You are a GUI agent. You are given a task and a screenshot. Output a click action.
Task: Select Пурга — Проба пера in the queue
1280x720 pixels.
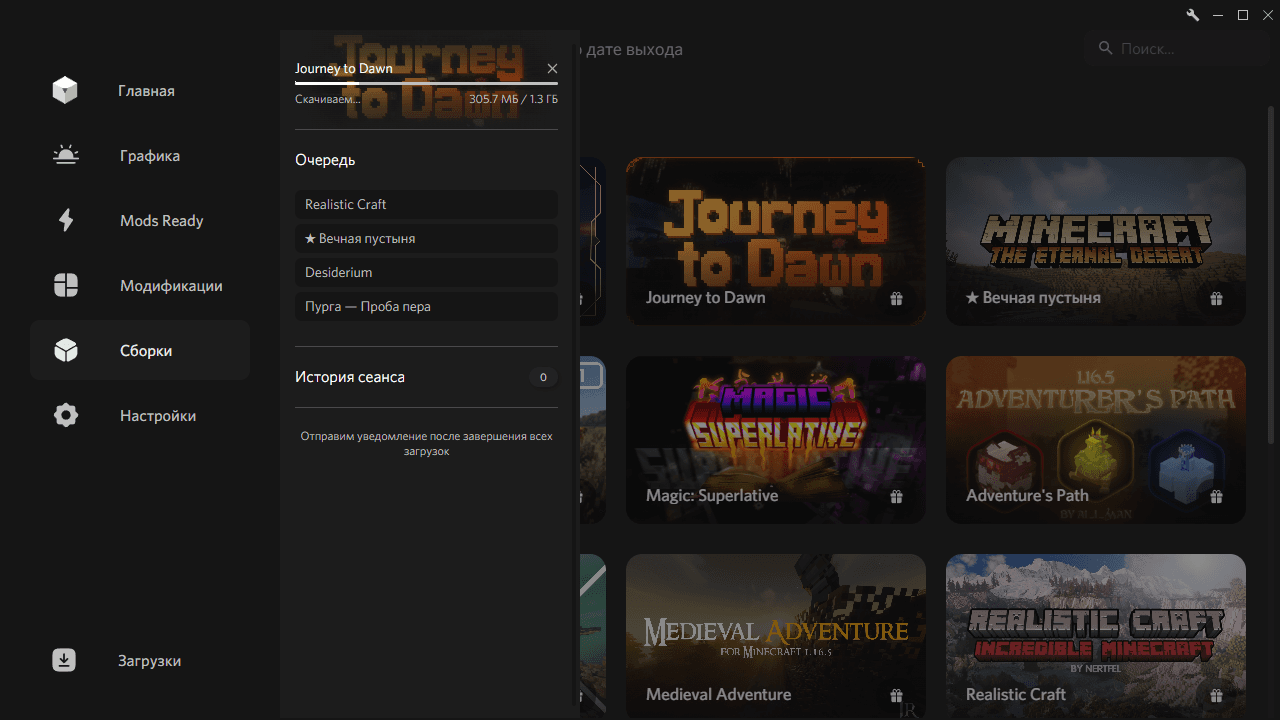(x=426, y=306)
